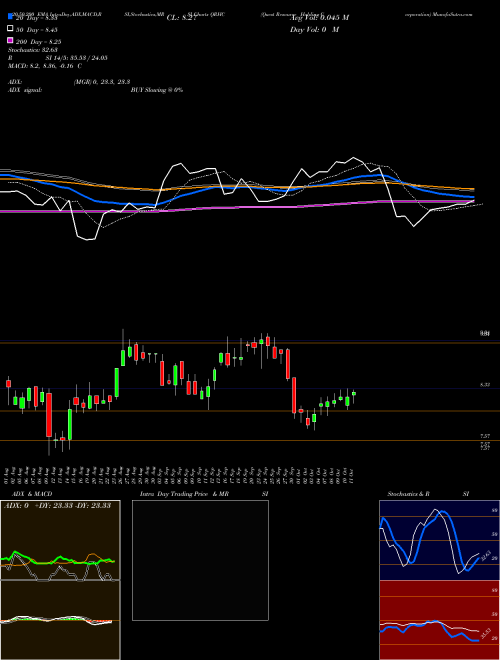500x660 pixels.
Task: Click the CL closing price value
Action: pyautogui.click(x=182, y=18)
